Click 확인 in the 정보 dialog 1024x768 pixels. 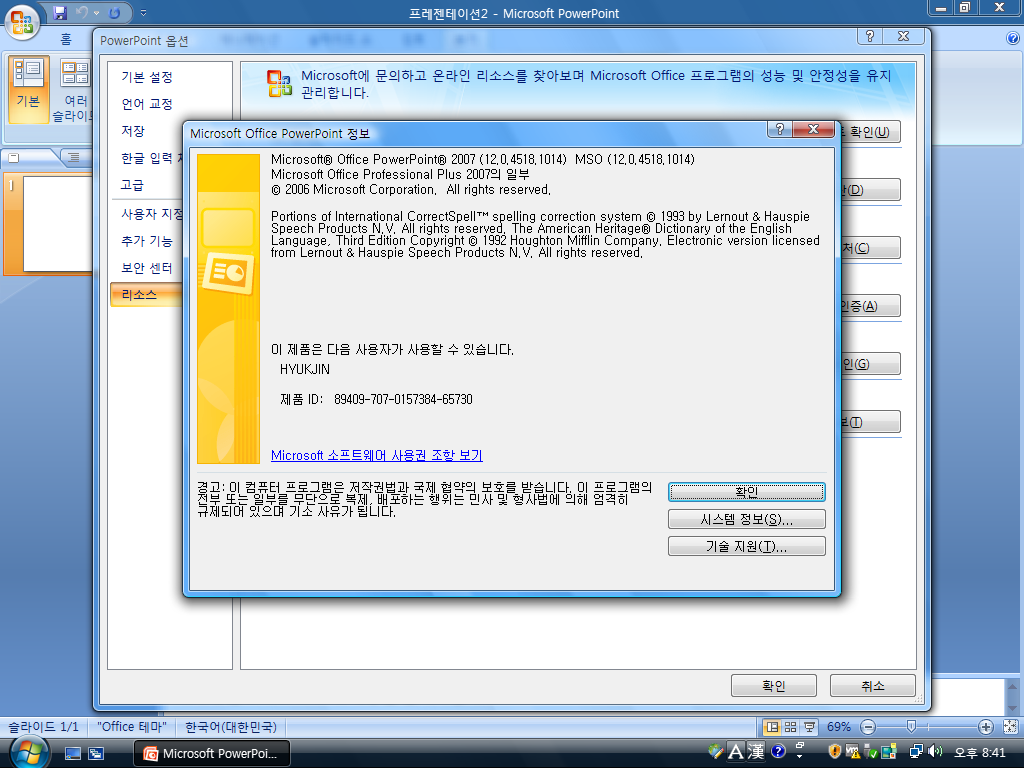pos(746,492)
